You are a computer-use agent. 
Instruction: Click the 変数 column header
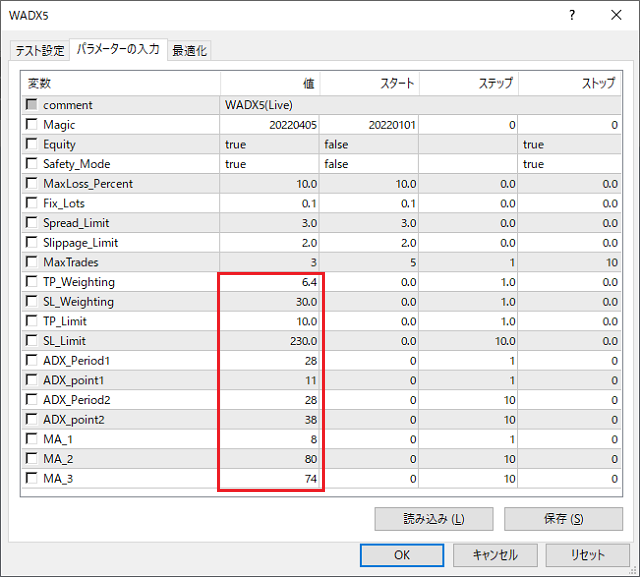[121, 84]
